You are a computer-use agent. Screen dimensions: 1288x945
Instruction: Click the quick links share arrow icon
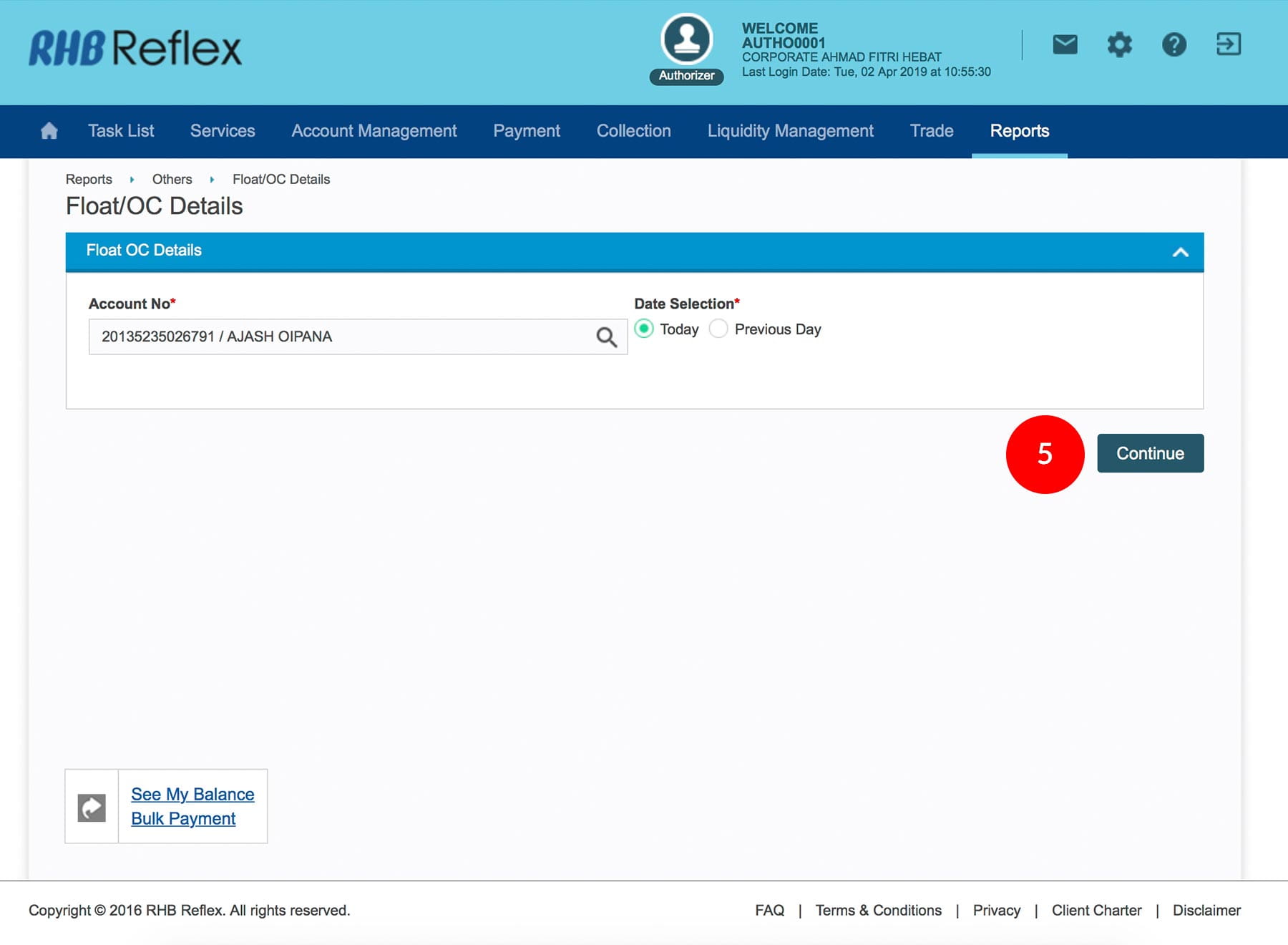tap(92, 808)
